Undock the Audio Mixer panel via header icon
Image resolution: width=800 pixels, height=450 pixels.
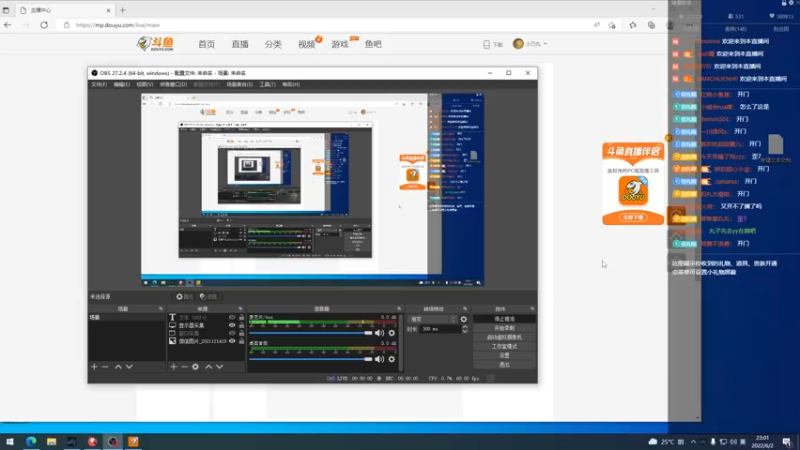click(x=399, y=309)
